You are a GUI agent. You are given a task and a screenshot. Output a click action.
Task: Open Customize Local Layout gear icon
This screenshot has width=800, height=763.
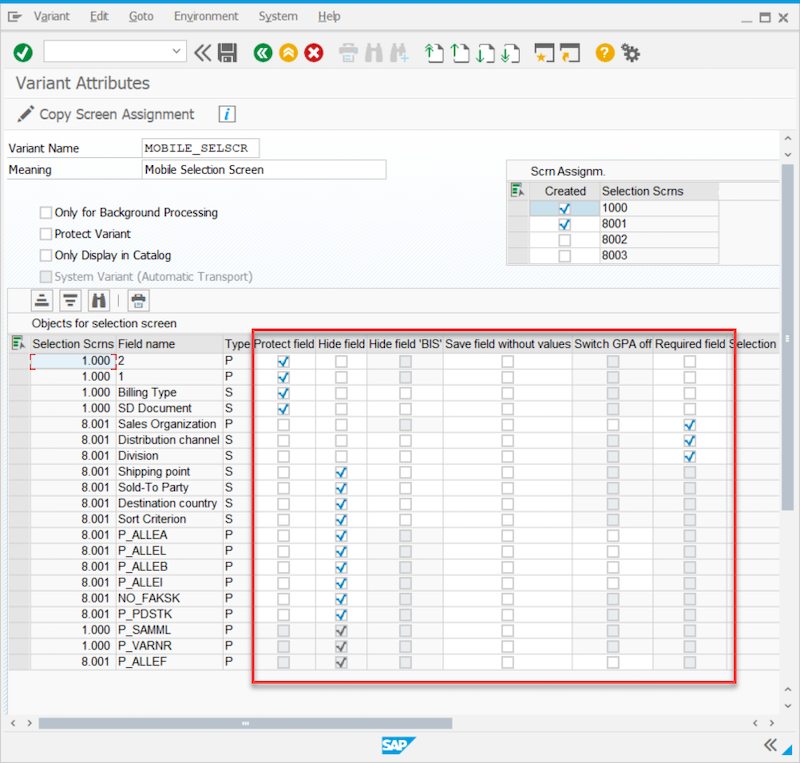tap(631, 53)
